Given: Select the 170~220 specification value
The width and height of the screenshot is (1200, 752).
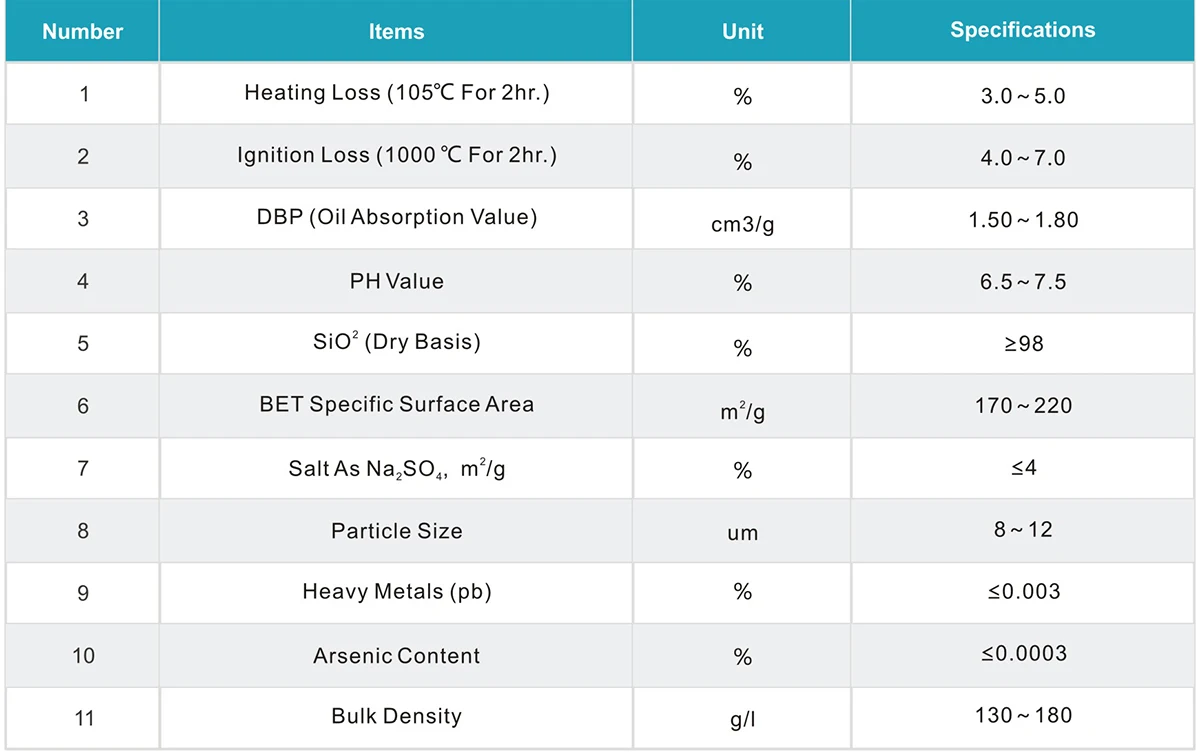Looking at the screenshot, I should 1022,406.
